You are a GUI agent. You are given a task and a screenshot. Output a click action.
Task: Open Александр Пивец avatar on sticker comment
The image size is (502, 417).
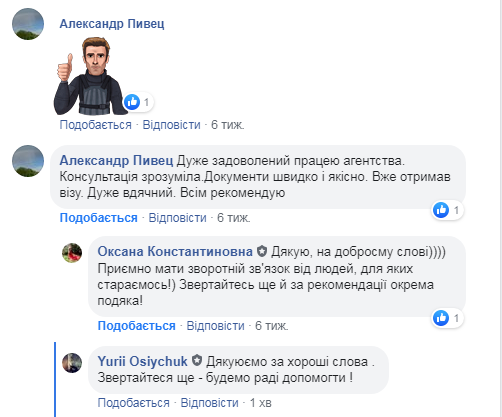[x=28, y=24]
